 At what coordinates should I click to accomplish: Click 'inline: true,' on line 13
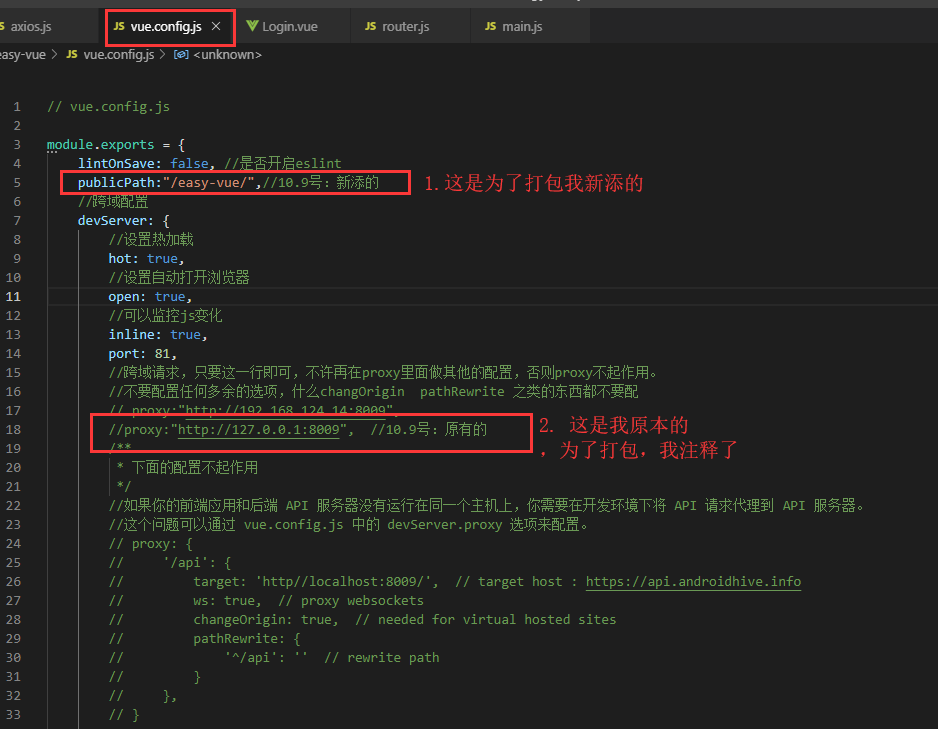click(158, 334)
